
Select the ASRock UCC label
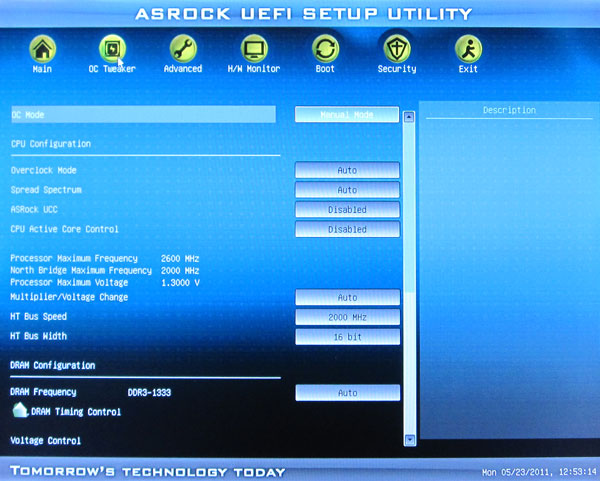click(34, 209)
